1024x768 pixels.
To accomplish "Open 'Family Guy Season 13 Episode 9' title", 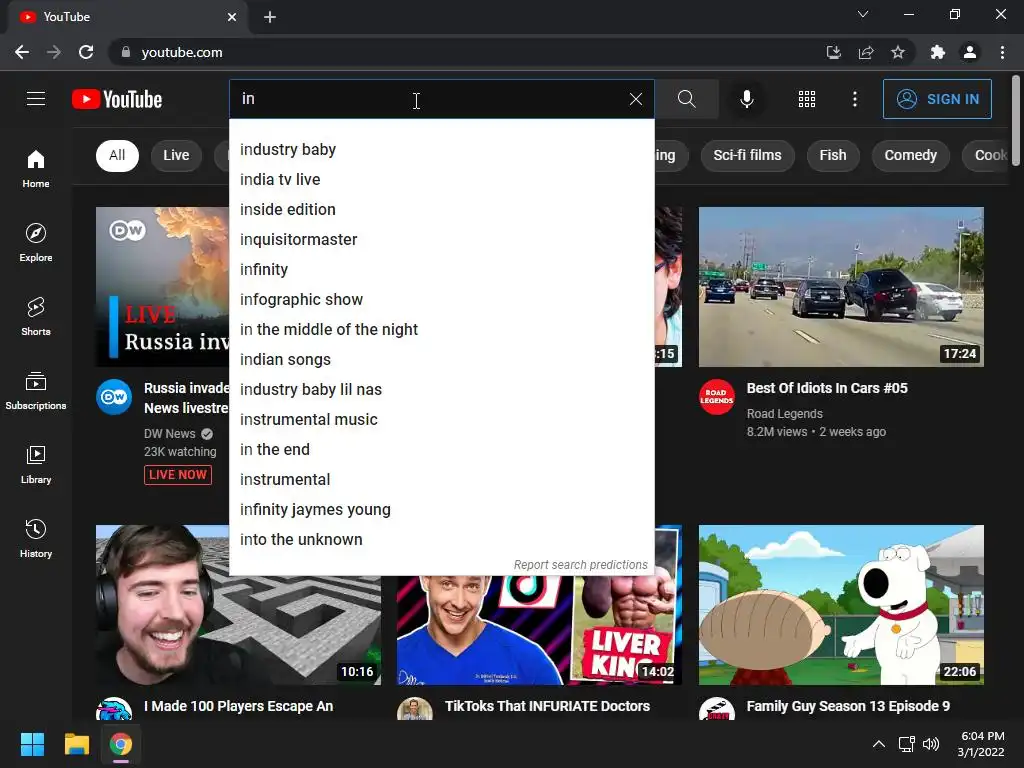I will 848,706.
